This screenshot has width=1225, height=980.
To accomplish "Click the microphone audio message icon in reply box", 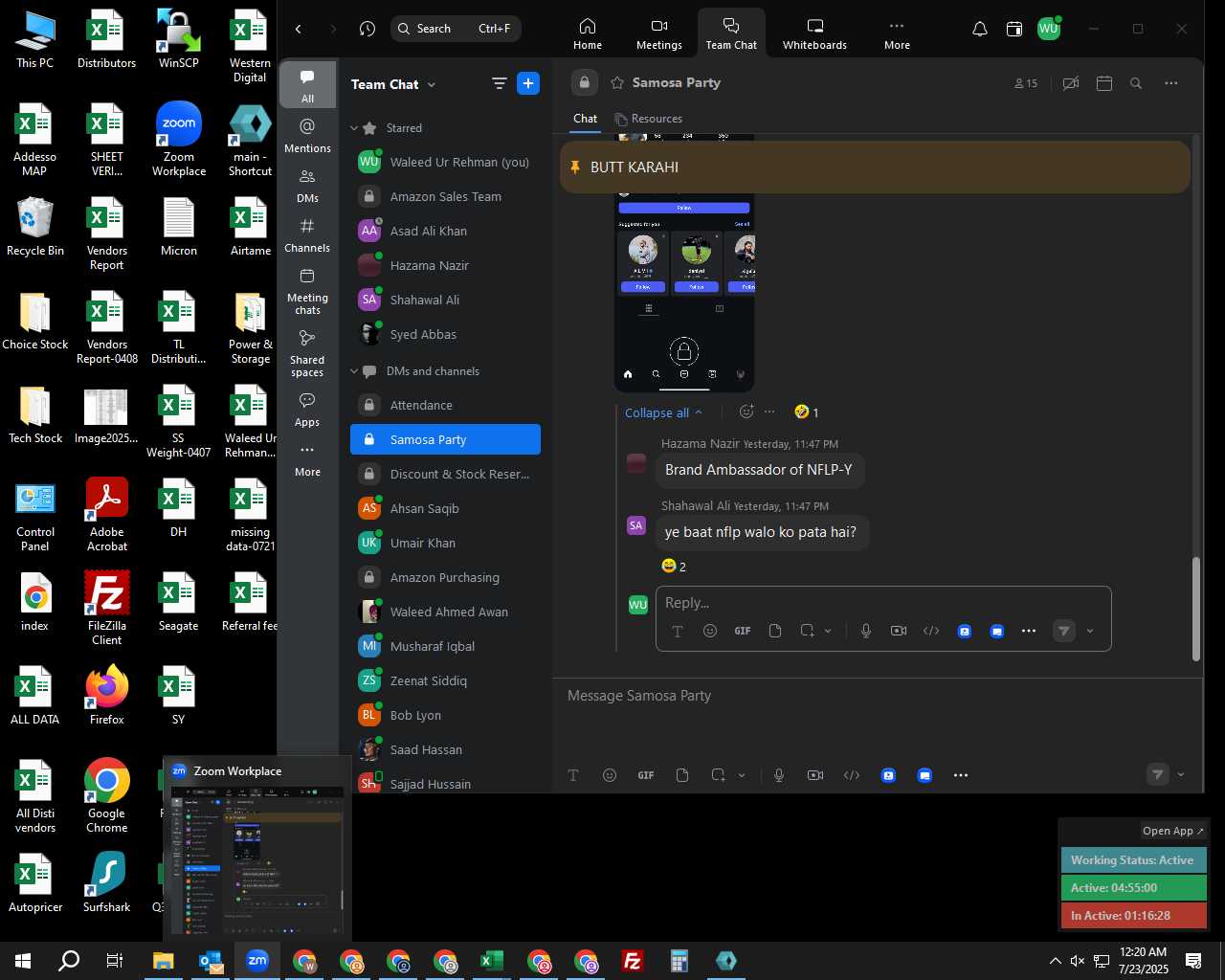I will coord(865,631).
